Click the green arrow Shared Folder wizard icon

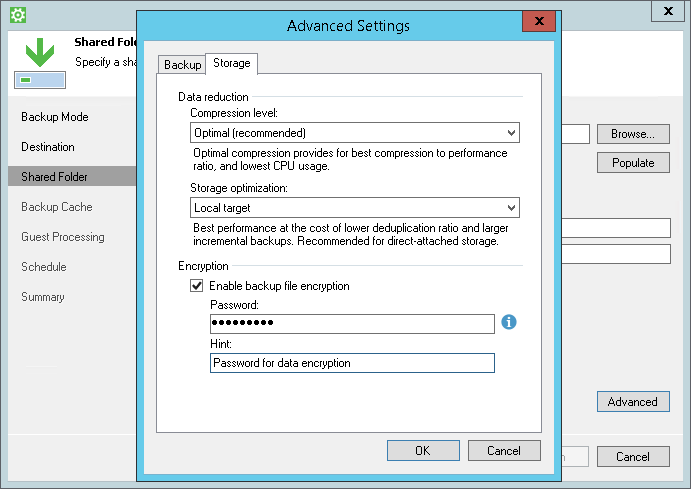(40, 63)
